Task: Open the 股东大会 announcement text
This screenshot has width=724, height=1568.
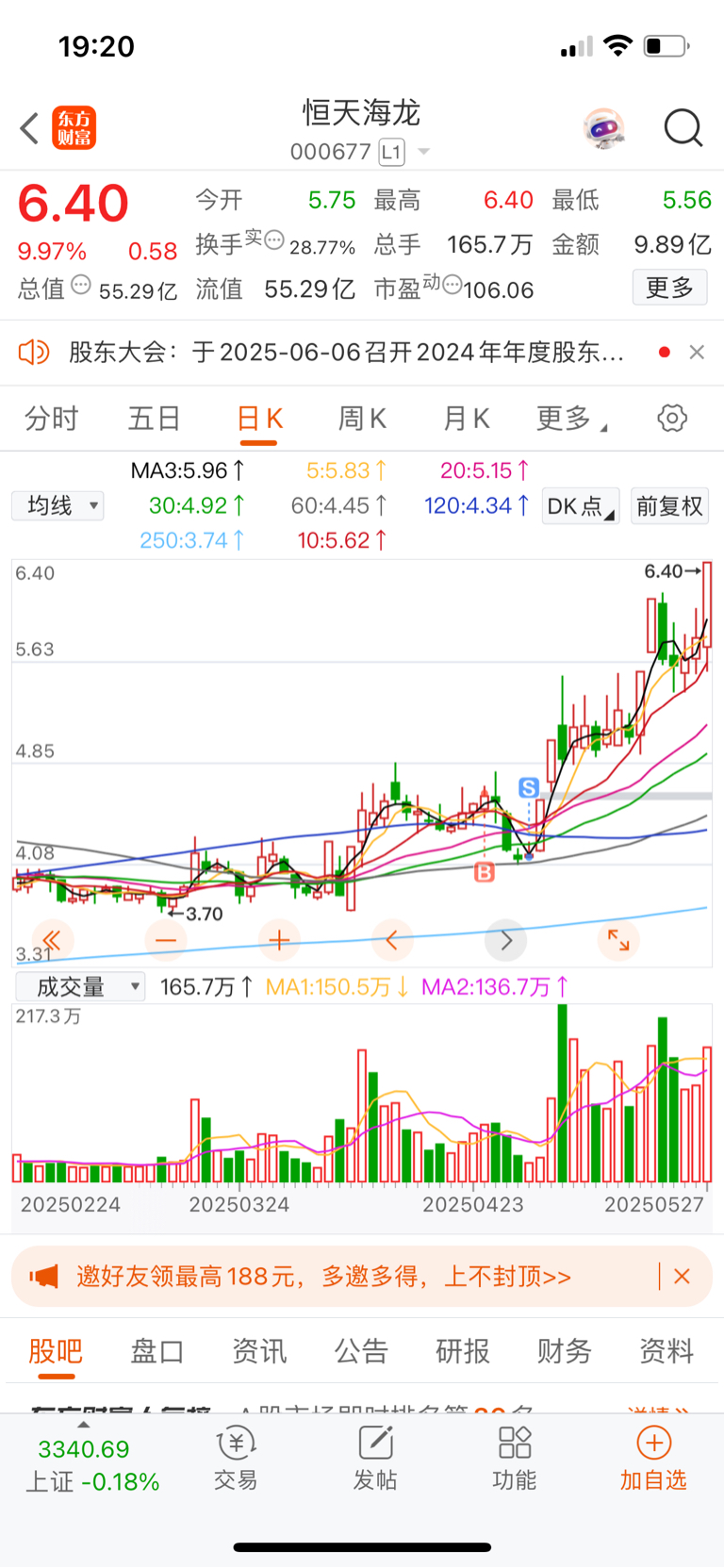Action: 346,353
